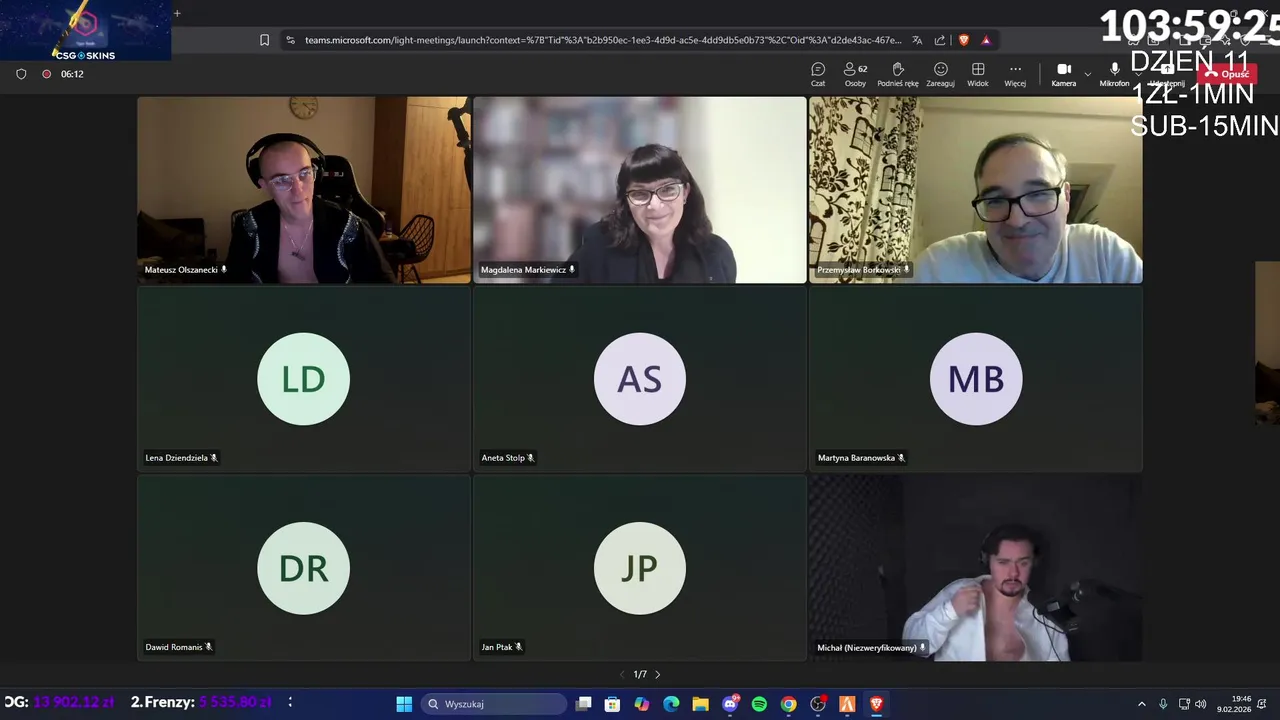Click the meeting shield icon
Viewport: 1280px width, 720px height.
point(21,74)
